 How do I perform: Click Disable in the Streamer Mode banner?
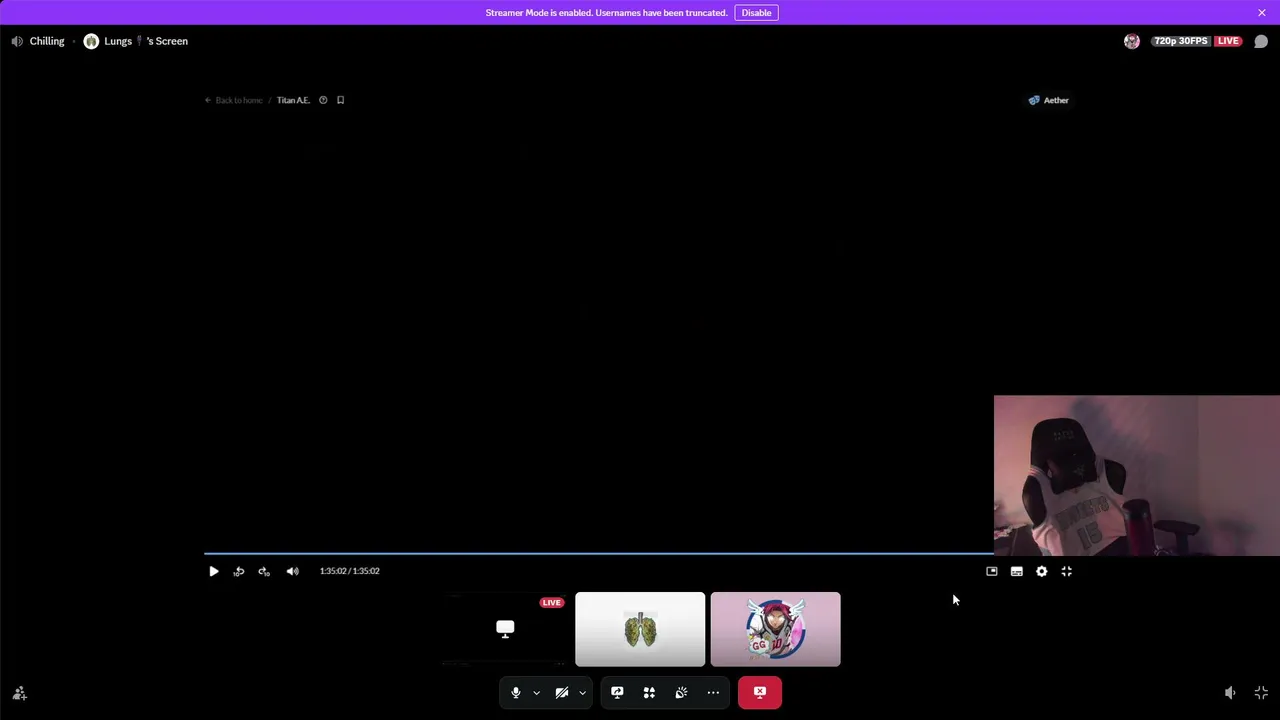click(756, 13)
